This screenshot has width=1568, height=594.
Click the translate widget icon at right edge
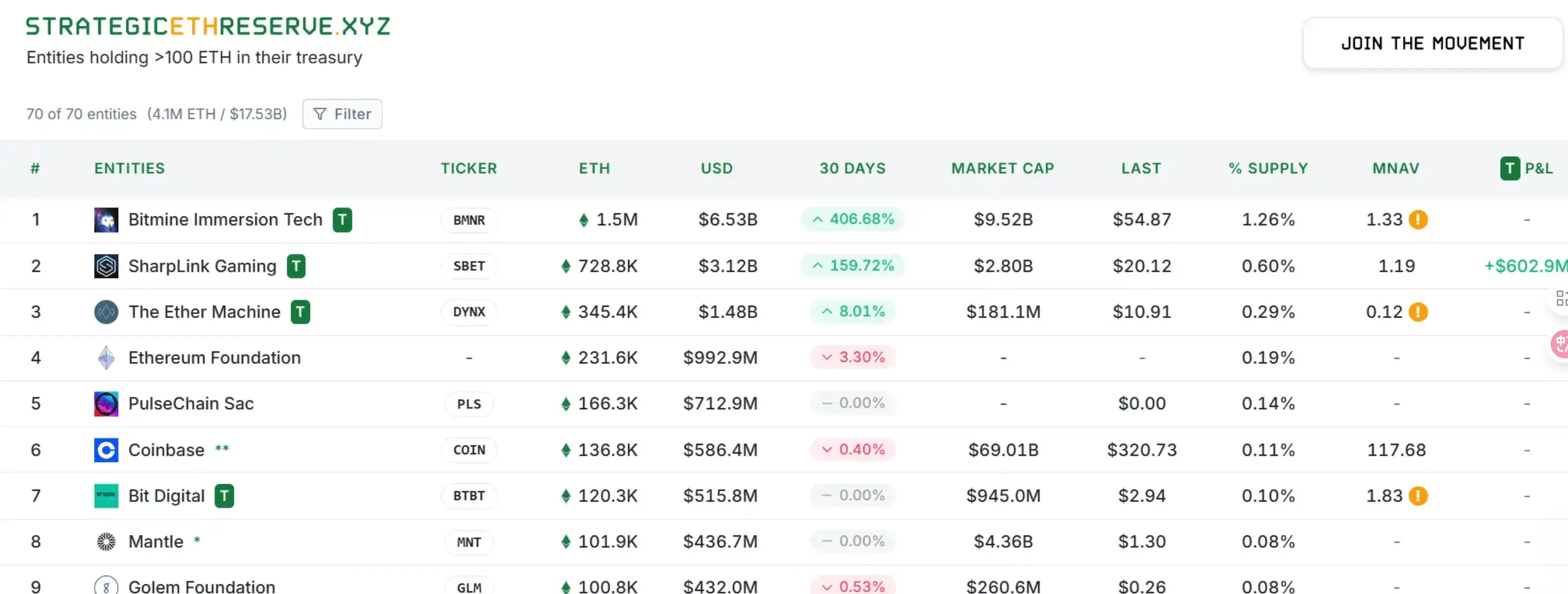(1559, 344)
